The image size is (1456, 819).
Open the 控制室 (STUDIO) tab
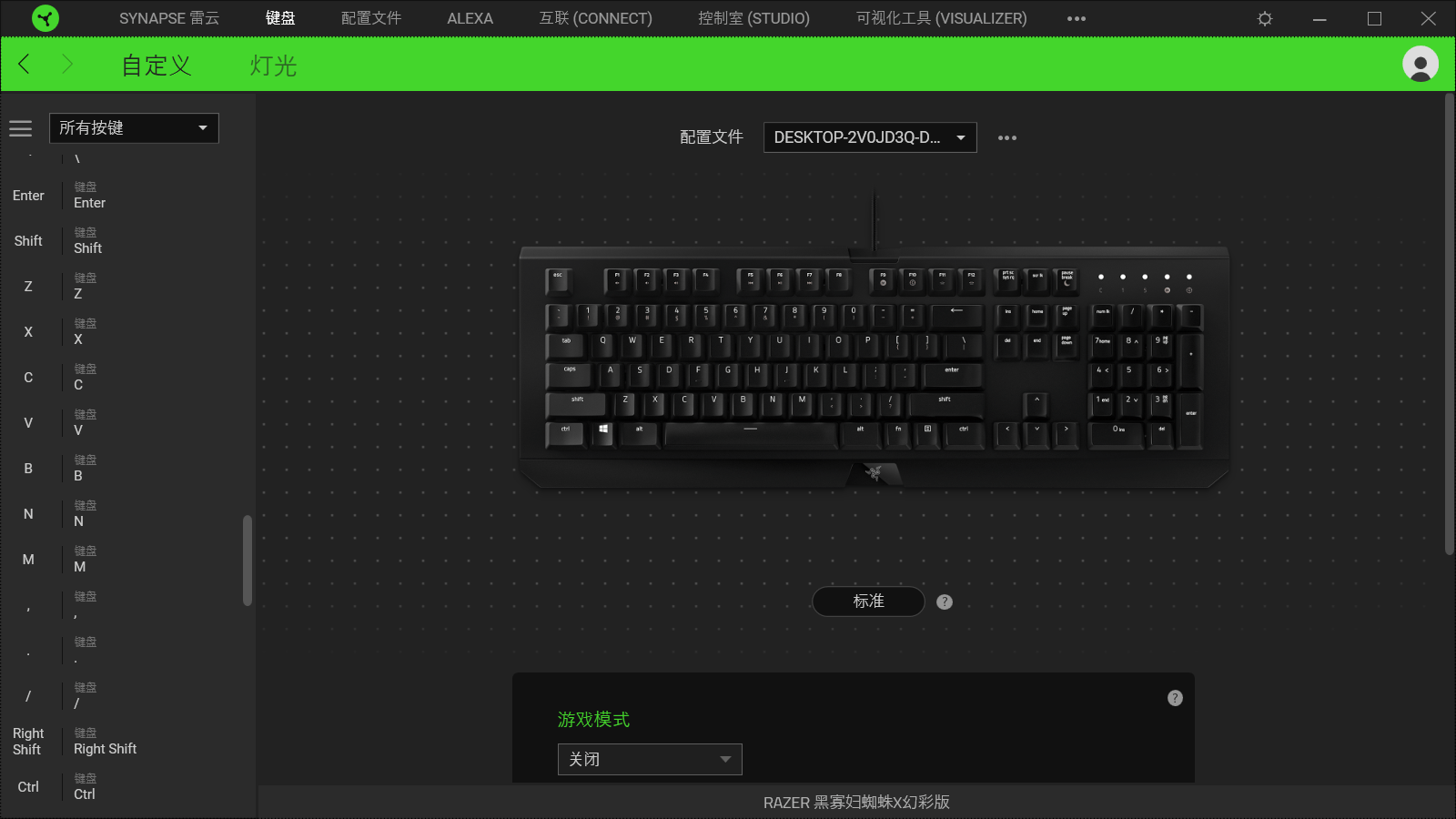click(x=753, y=18)
